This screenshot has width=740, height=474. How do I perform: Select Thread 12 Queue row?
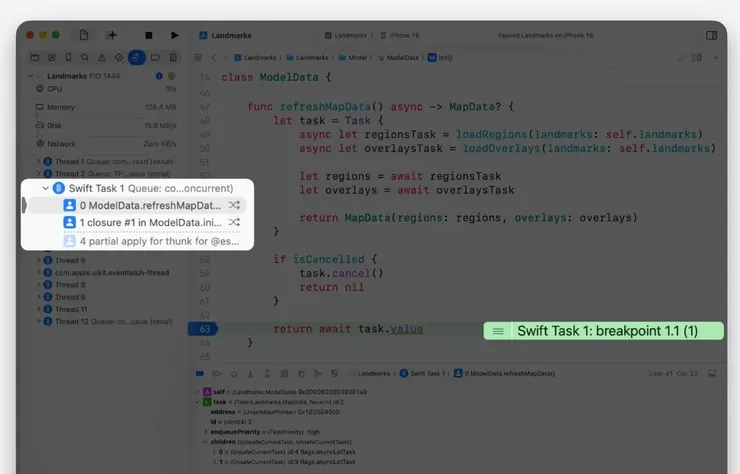click(106, 322)
